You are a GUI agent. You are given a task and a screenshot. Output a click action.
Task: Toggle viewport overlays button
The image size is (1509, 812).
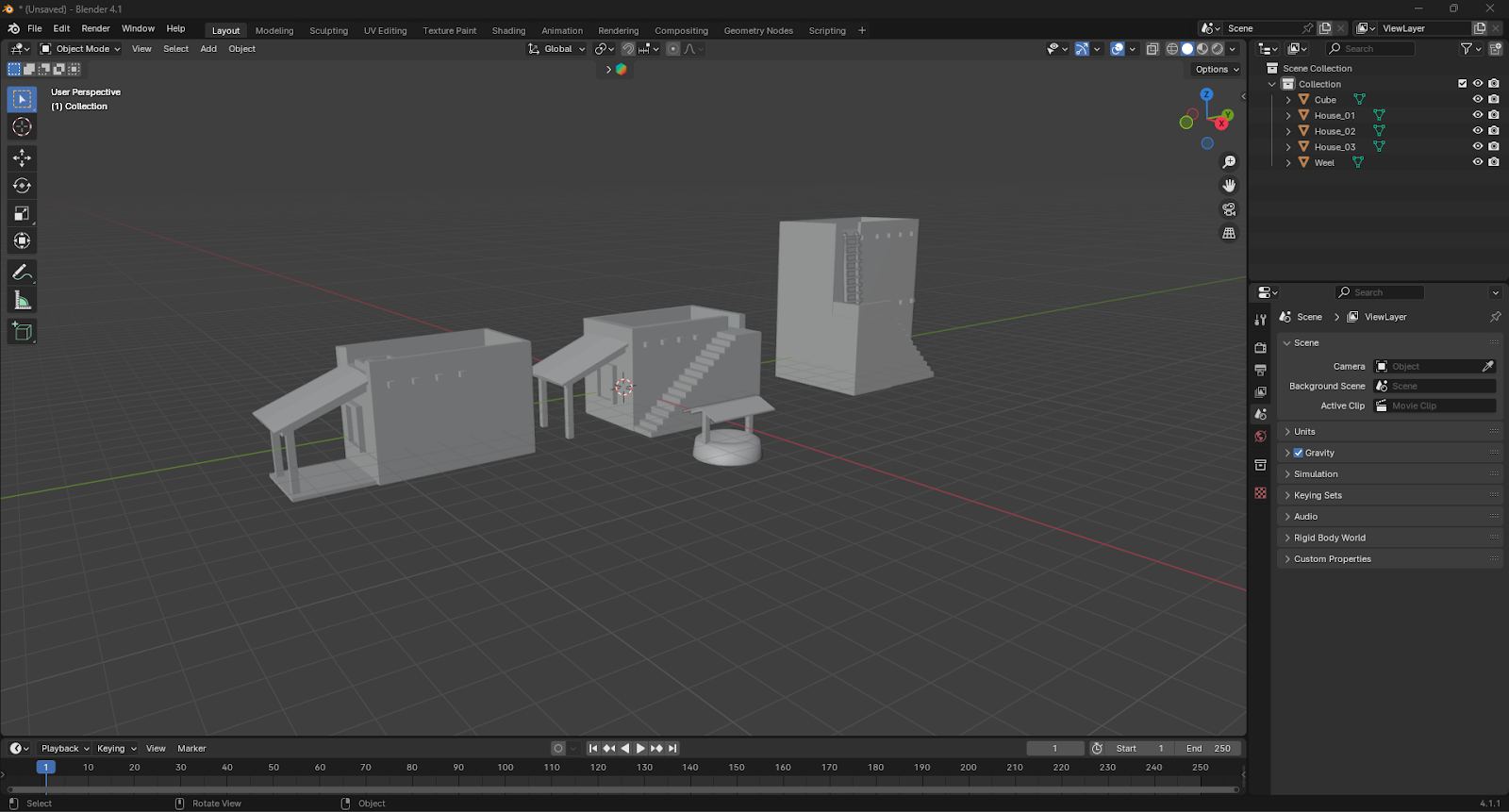pyautogui.click(x=1118, y=49)
